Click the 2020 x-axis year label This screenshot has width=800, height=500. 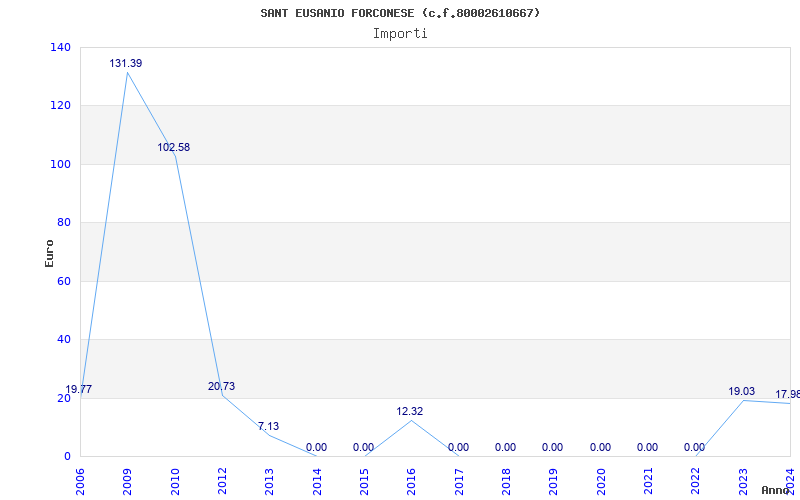(x=601, y=482)
